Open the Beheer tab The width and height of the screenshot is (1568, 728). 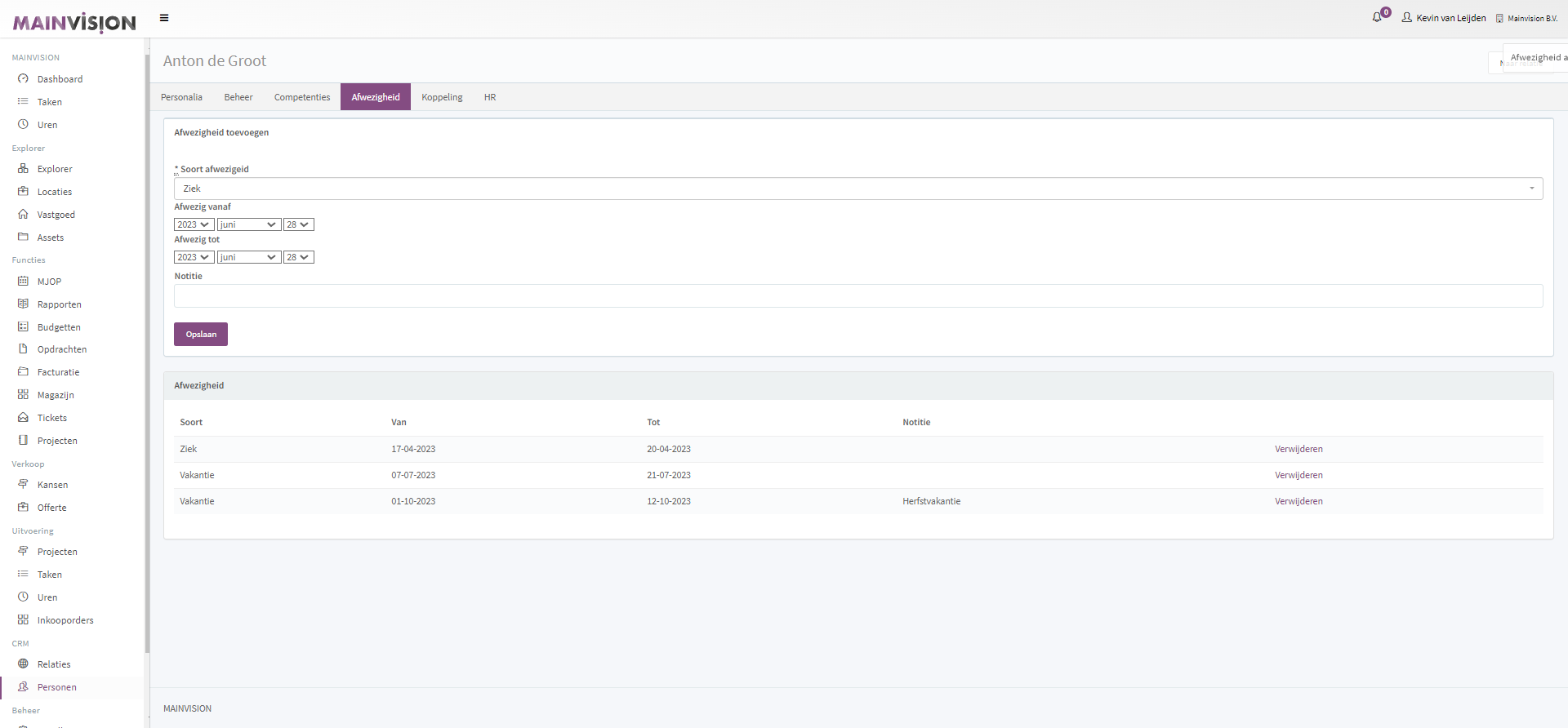click(x=238, y=97)
